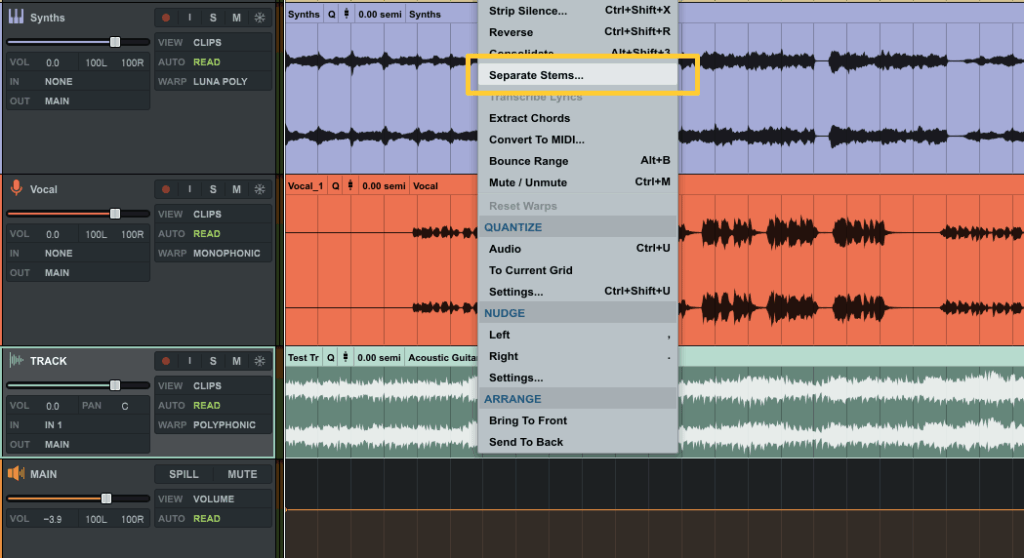The image size is (1024, 558).
Task: Click the tuning fork icon on Synths clip
Action: pyautogui.click(x=346, y=14)
